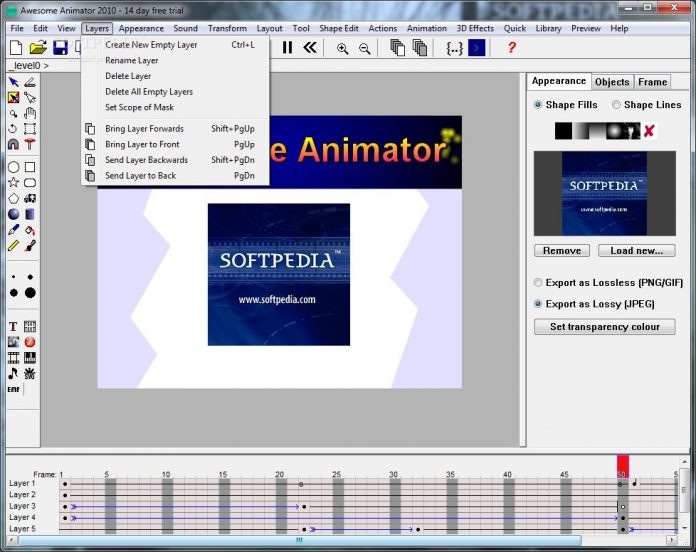Select the largest dot brush size
The width and height of the screenshot is (696, 552).
30,293
